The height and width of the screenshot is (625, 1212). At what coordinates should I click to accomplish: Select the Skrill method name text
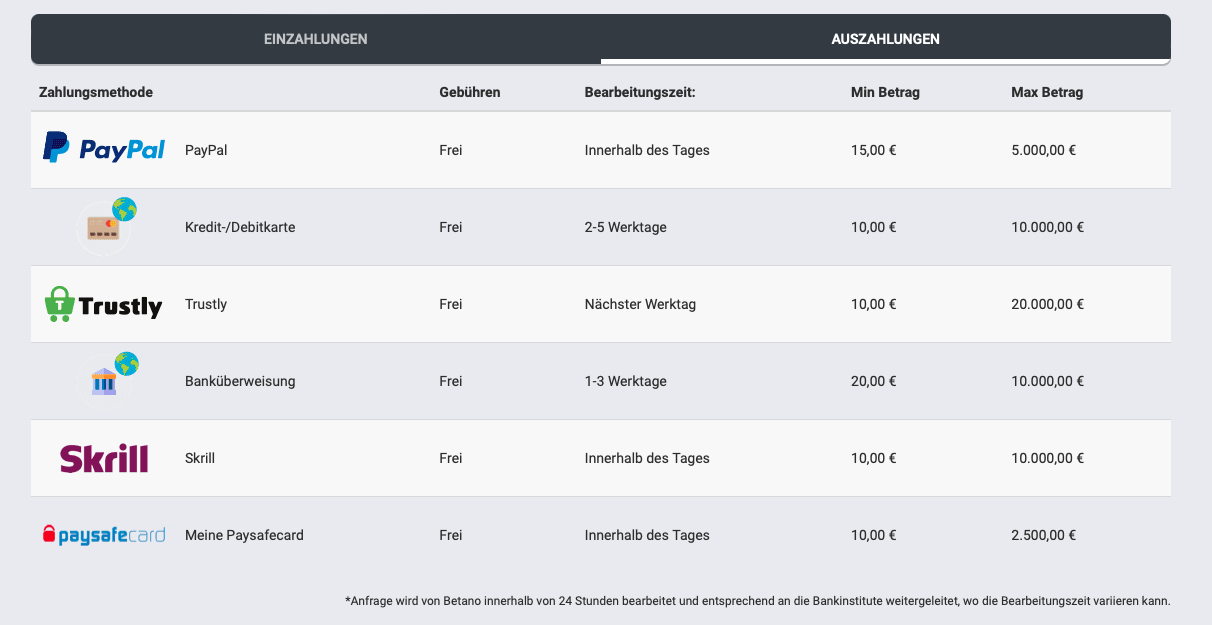(x=200, y=458)
